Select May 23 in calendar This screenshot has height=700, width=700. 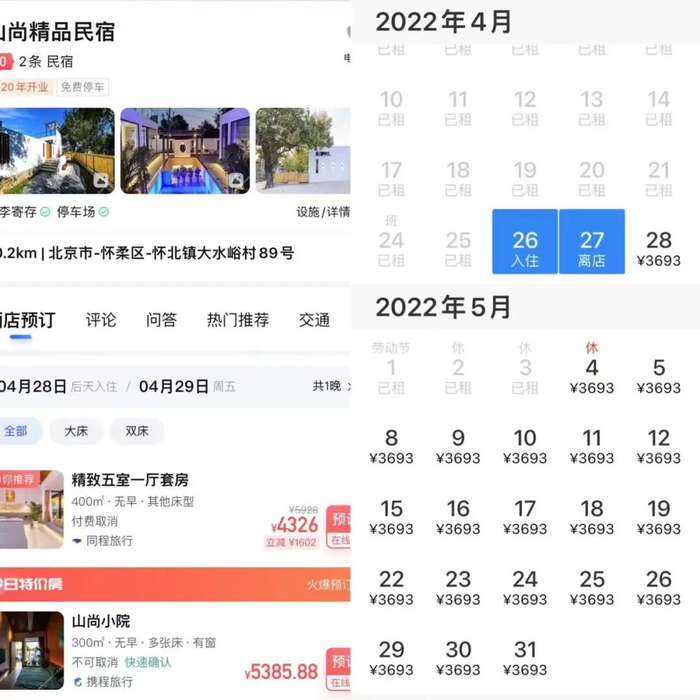(x=458, y=588)
